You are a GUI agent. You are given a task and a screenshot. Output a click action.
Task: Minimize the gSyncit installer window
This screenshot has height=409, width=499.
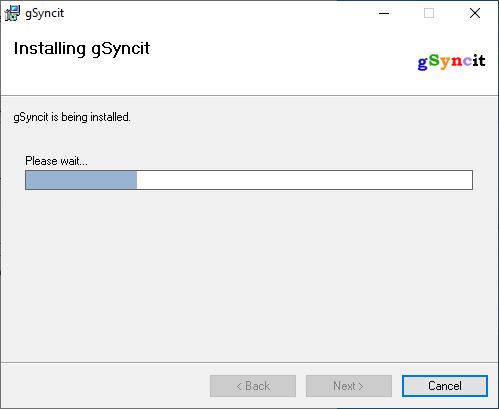[384, 13]
